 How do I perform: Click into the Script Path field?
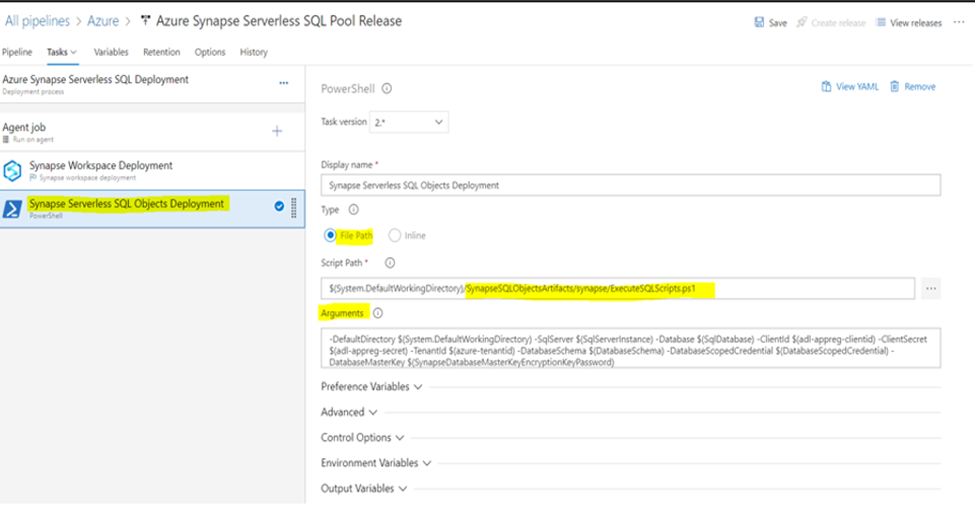pyautogui.click(x=617, y=289)
